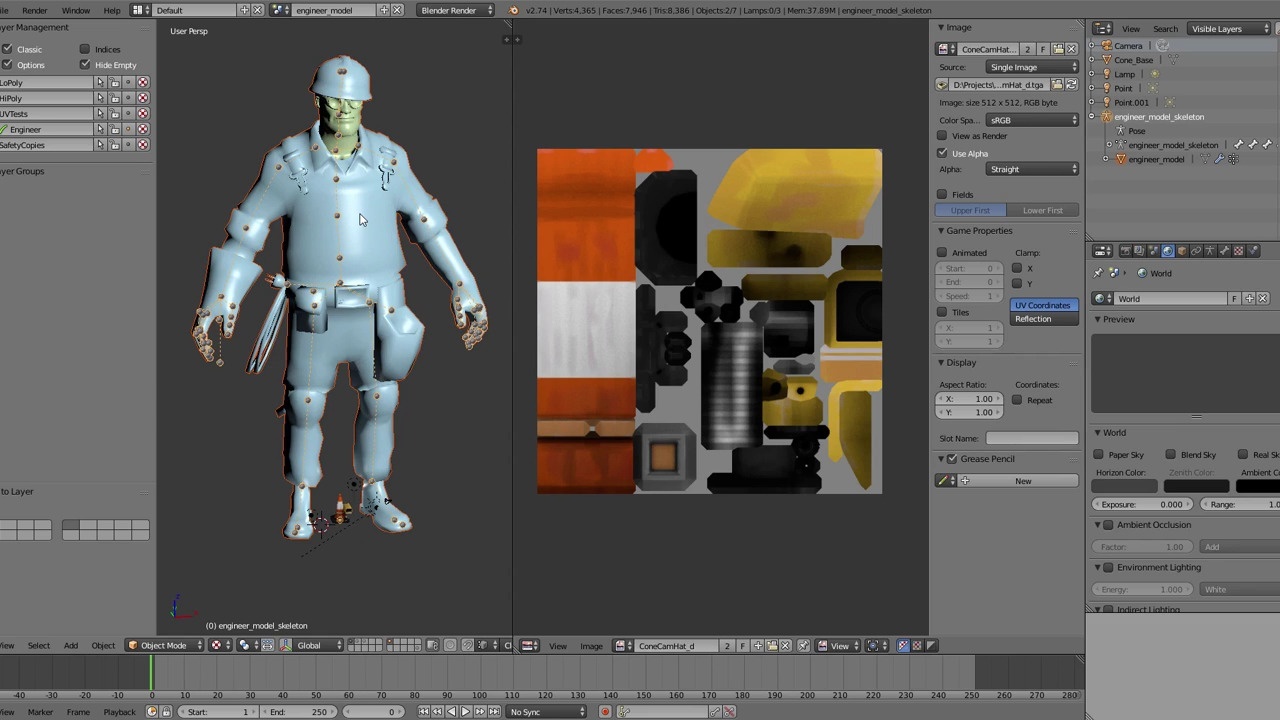Enable the Paper Sky checkbox in World panel
Image resolution: width=1280 pixels, height=720 pixels.
(1097, 455)
